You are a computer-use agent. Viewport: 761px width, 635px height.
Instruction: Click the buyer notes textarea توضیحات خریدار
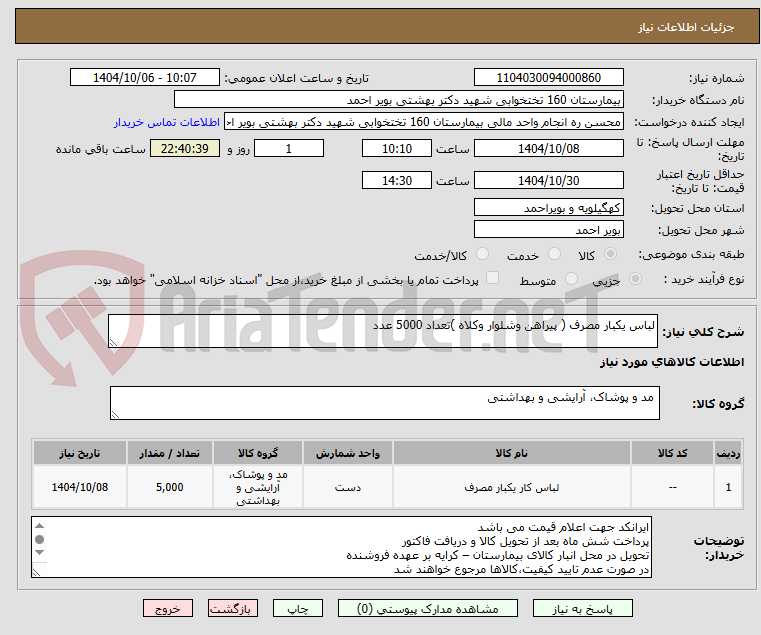pos(342,547)
